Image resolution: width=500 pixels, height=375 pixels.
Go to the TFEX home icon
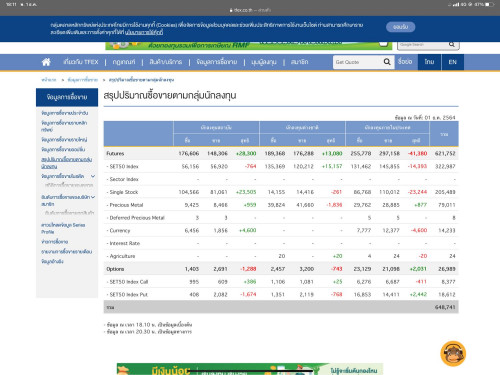[46, 62]
